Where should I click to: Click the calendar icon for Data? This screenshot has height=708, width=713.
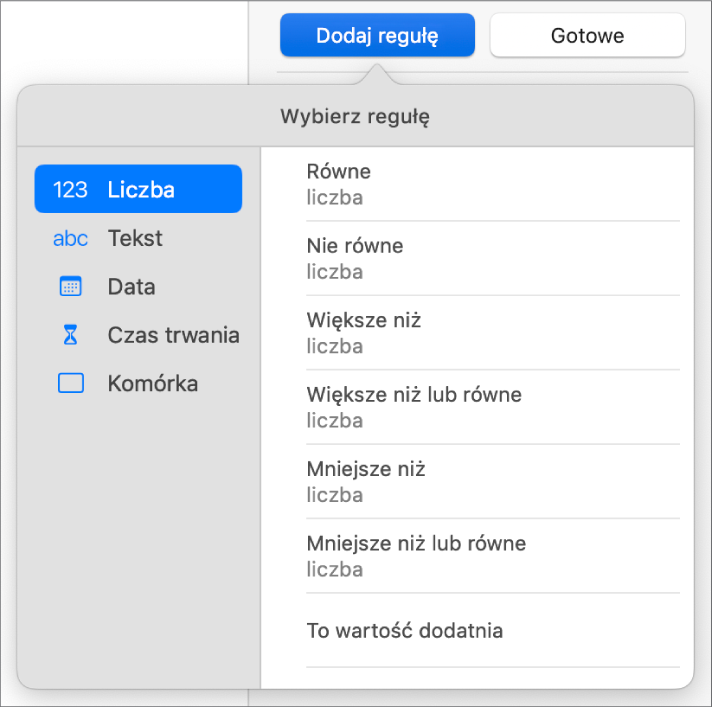(x=70, y=286)
